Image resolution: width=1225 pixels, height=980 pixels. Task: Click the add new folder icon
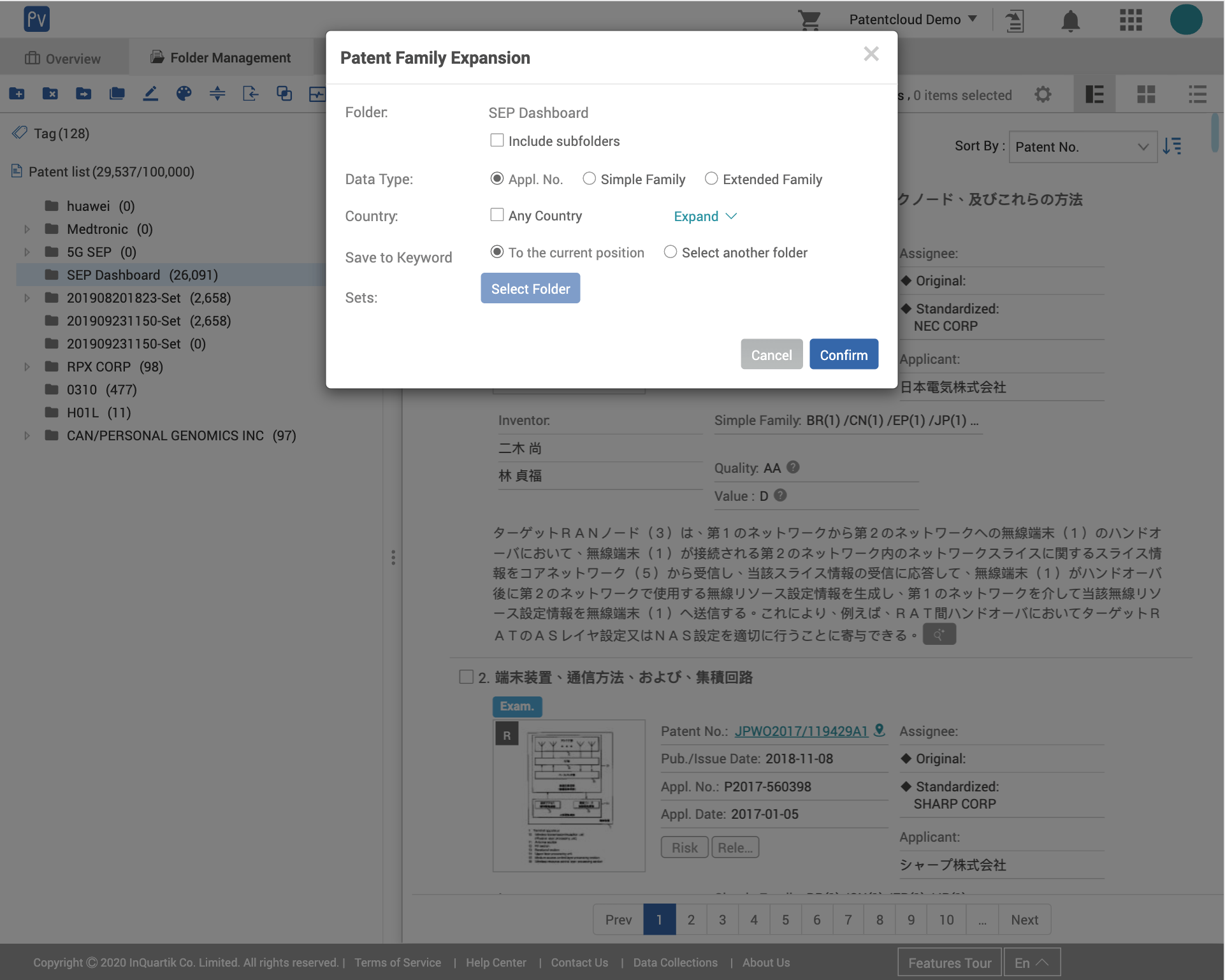coord(17,94)
